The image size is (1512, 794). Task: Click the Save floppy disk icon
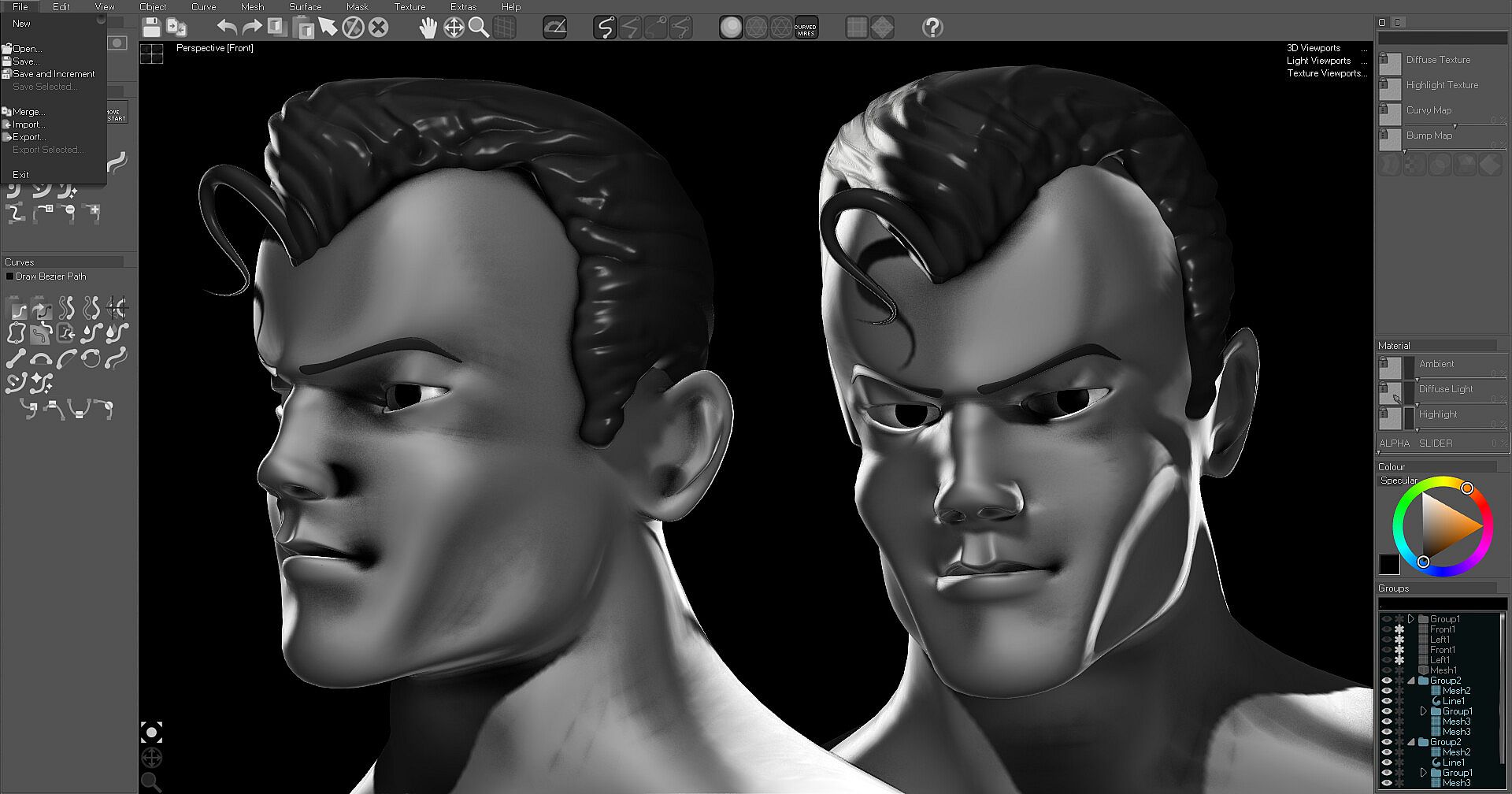click(x=152, y=28)
